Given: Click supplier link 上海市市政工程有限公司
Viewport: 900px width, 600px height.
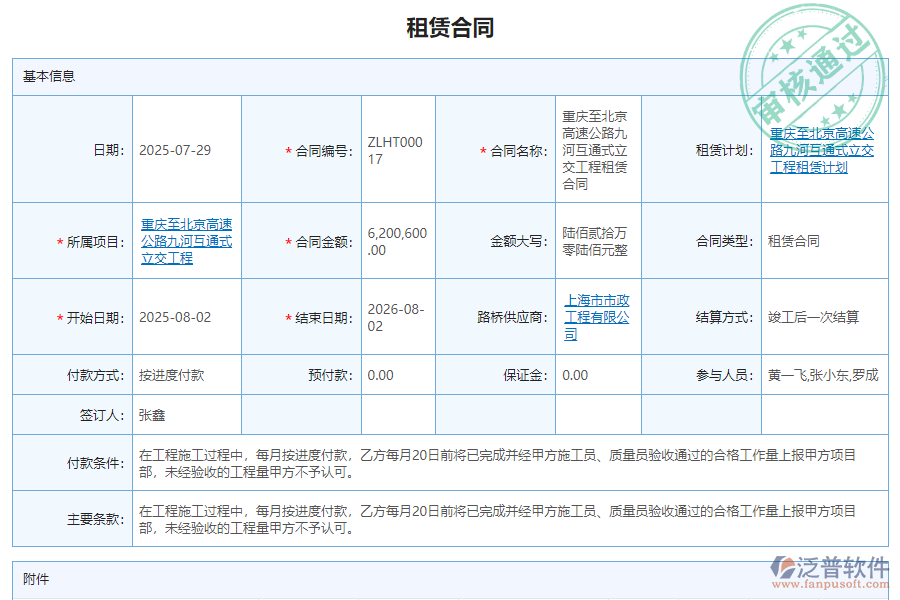Looking at the screenshot, I should (x=594, y=317).
